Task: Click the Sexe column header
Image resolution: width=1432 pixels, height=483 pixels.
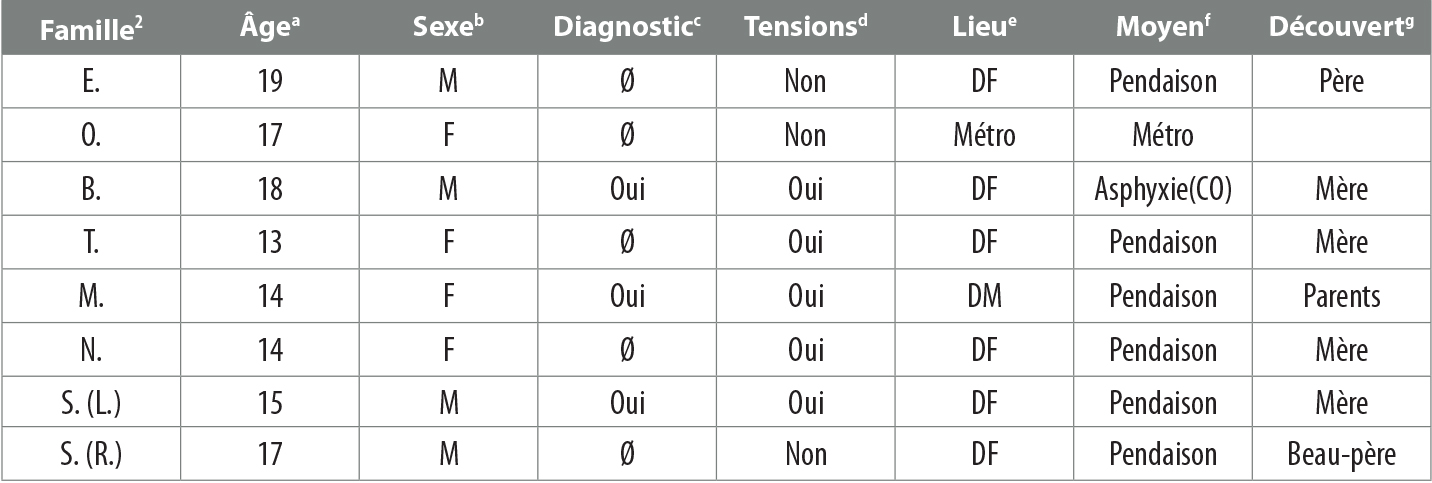Action: pos(448,29)
